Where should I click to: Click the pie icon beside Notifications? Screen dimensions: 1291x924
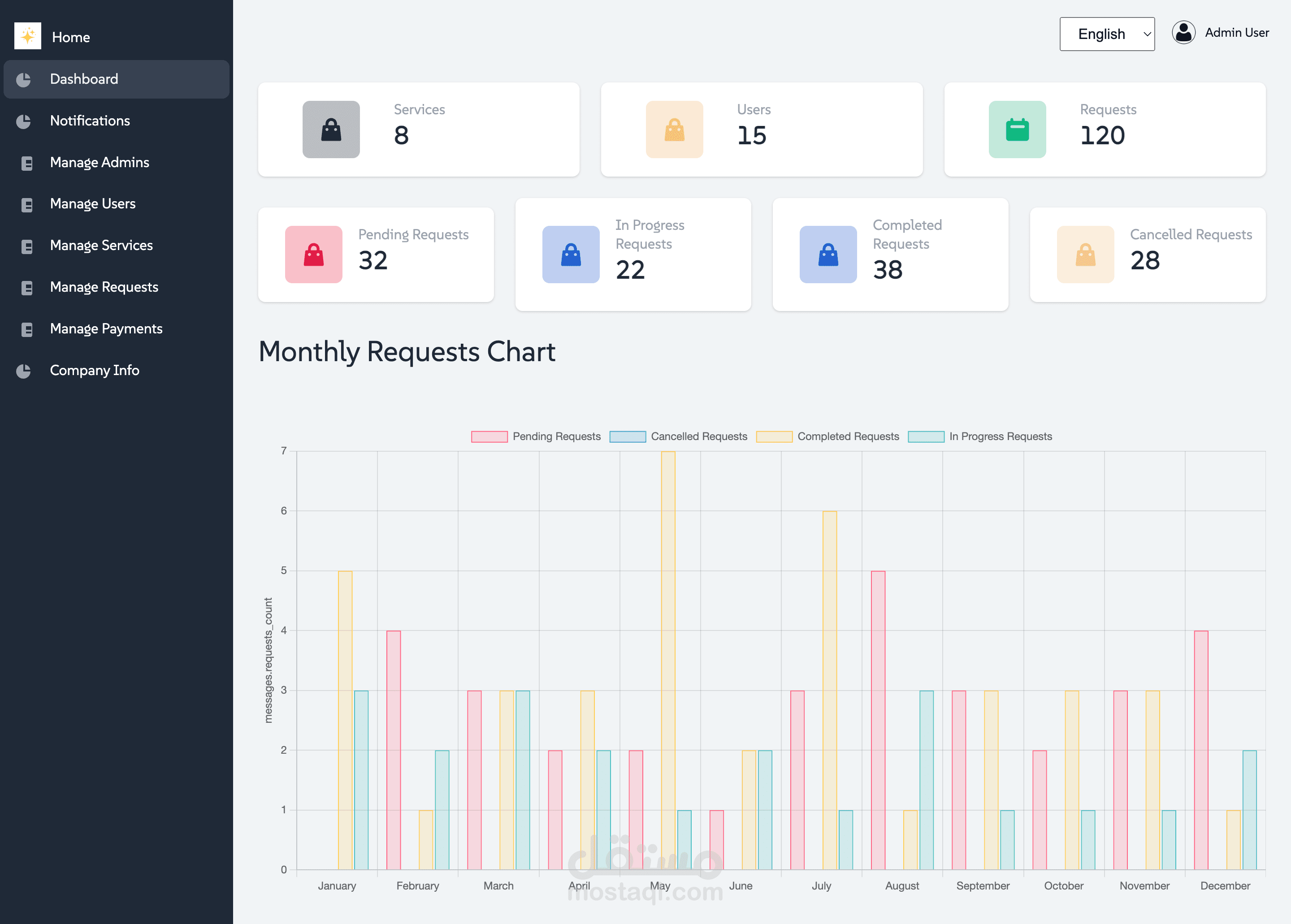(23, 121)
